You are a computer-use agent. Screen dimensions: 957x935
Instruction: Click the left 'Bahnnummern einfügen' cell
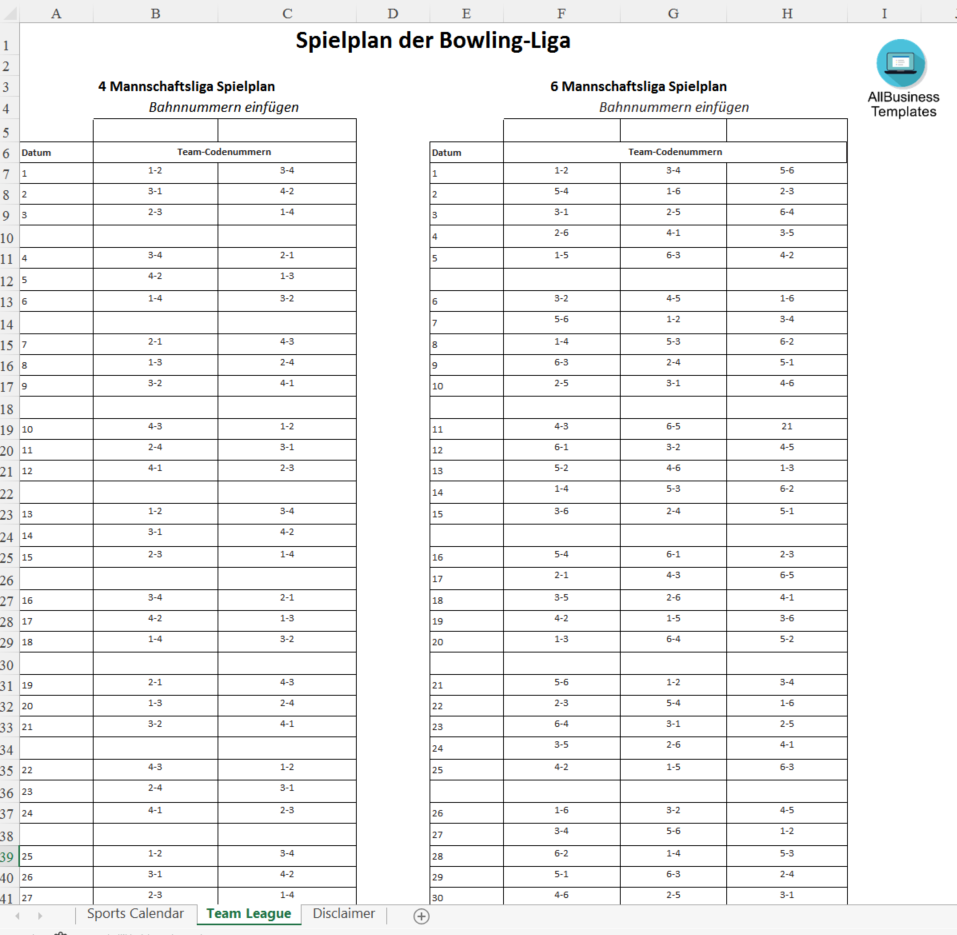(x=223, y=108)
